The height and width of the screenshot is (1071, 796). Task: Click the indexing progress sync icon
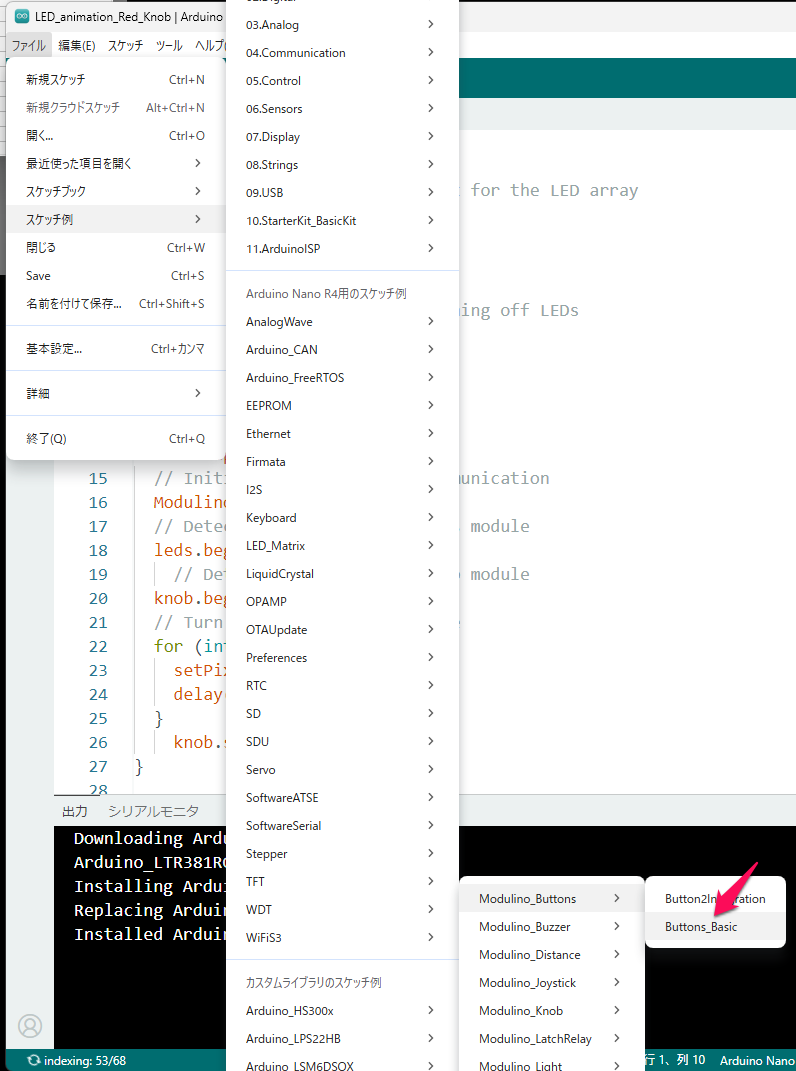pyautogui.click(x=35, y=1060)
